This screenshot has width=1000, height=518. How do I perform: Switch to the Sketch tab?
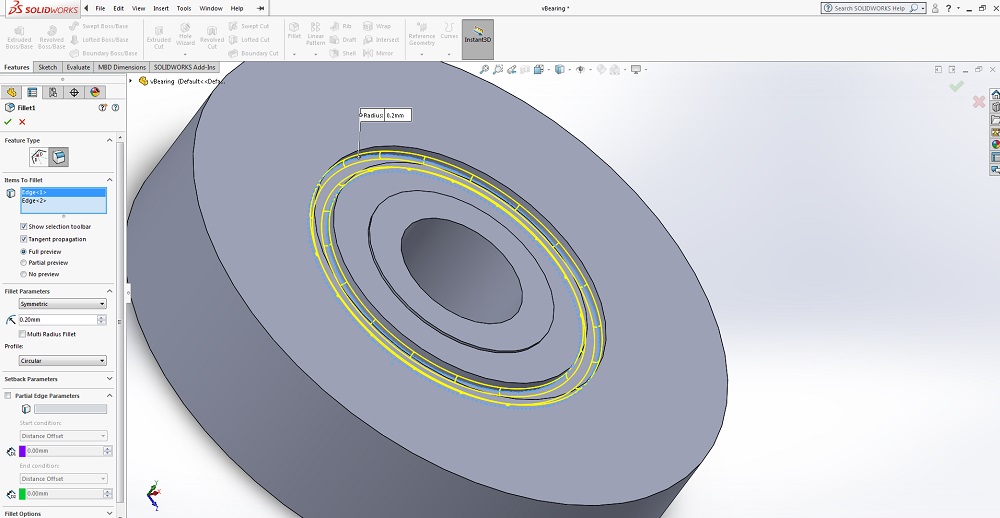47,67
